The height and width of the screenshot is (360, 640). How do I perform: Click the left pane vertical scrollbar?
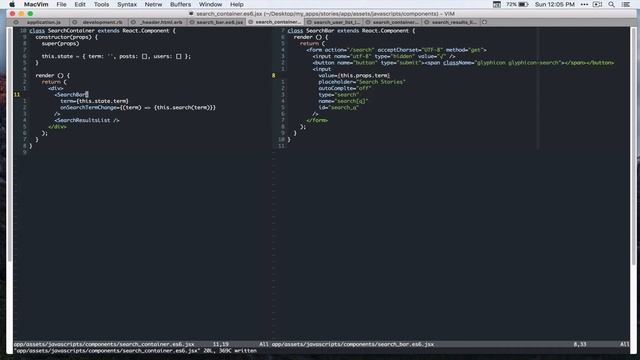point(9,145)
